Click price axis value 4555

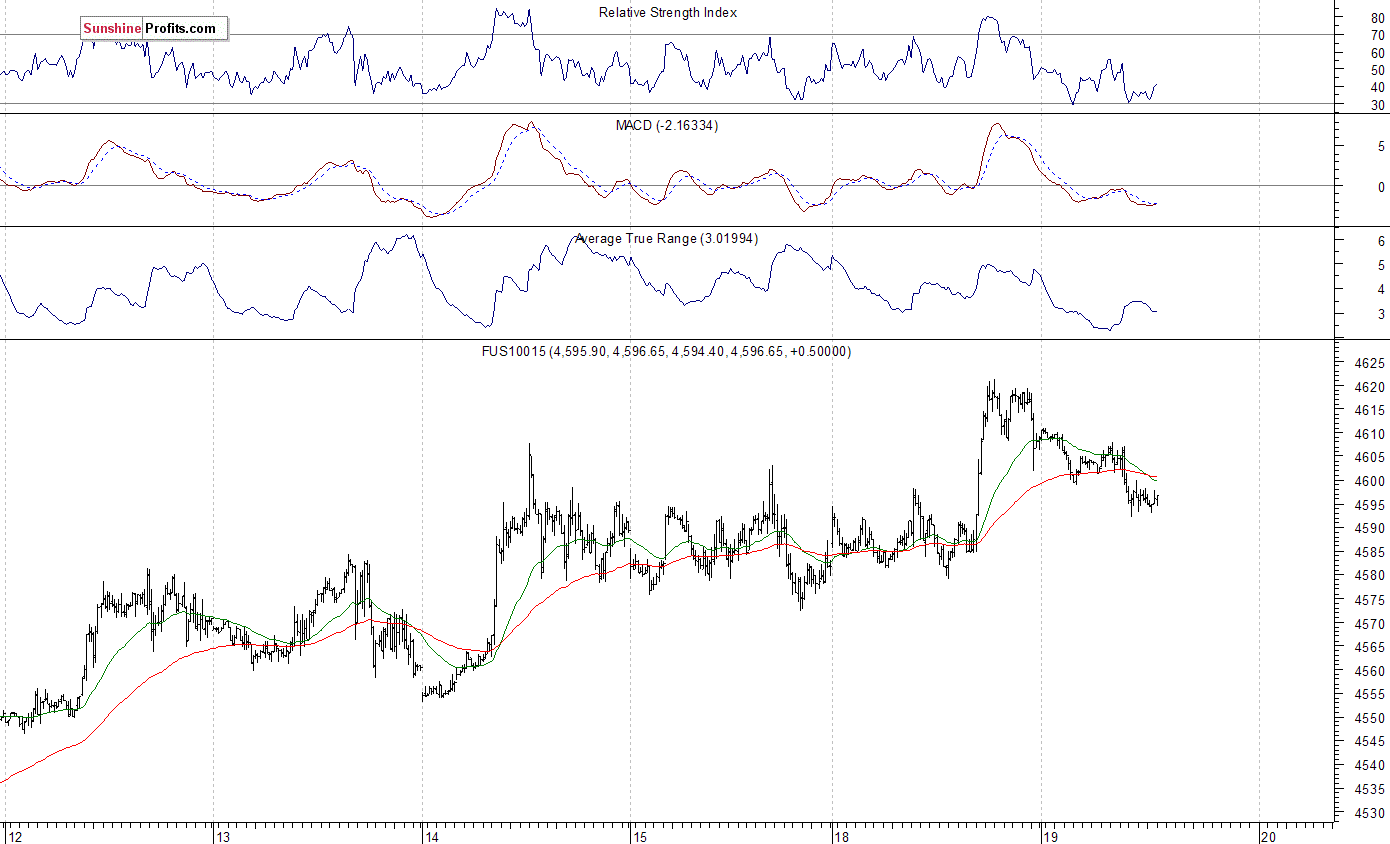(x=1369, y=694)
